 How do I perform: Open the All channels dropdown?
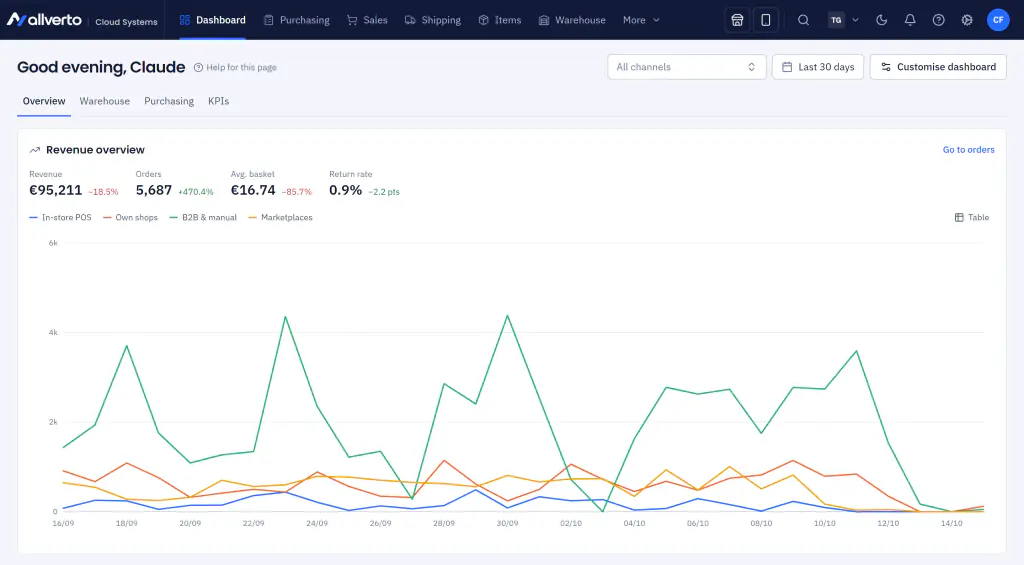(x=686, y=67)
